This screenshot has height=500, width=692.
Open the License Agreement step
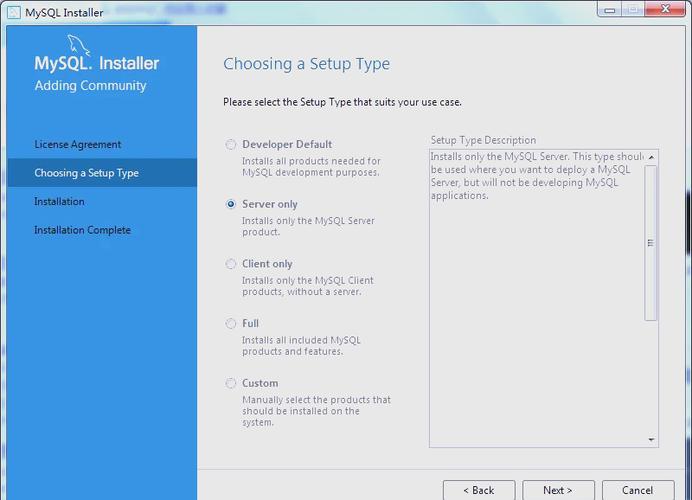point(78,144)
